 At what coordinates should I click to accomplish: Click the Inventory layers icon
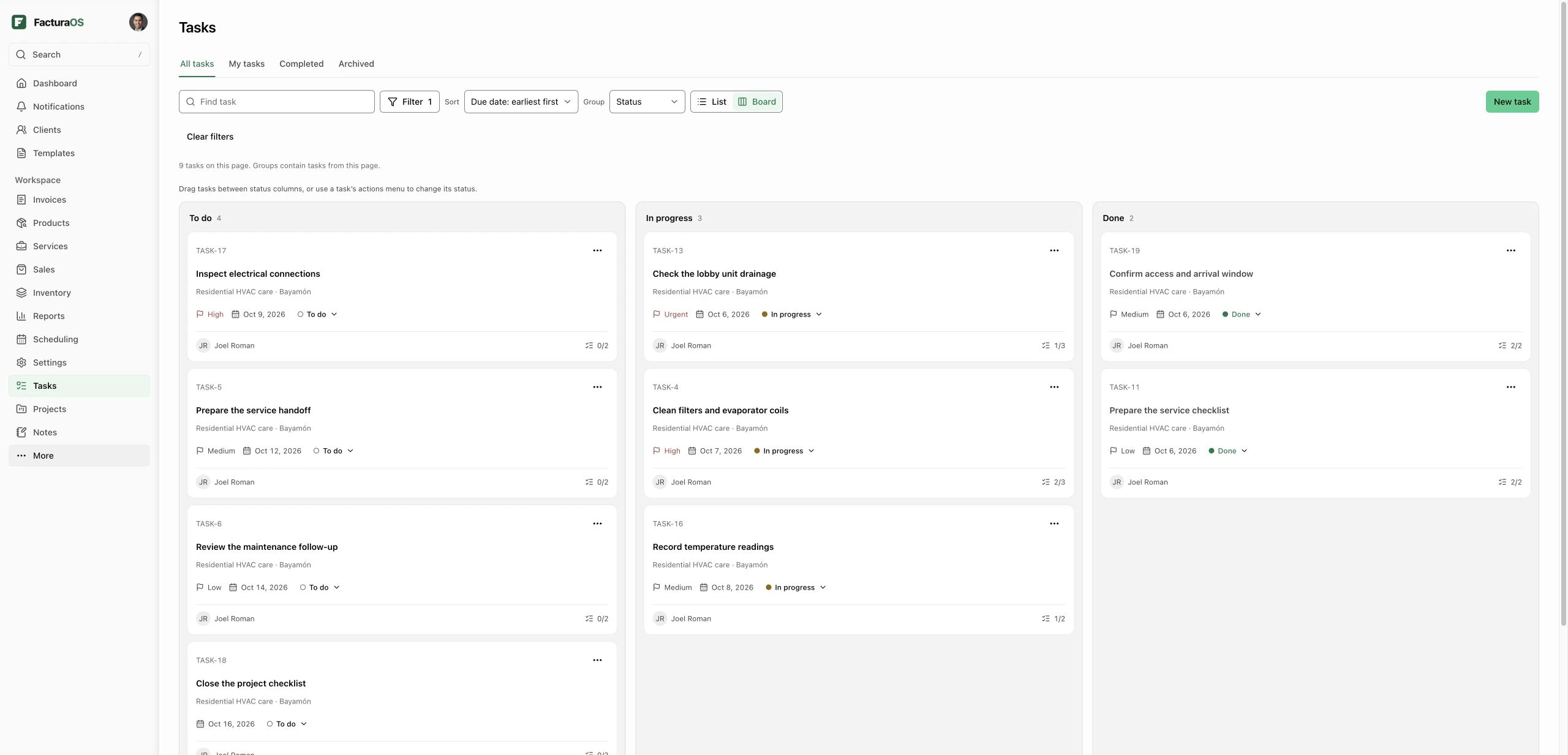click(21, 293)
